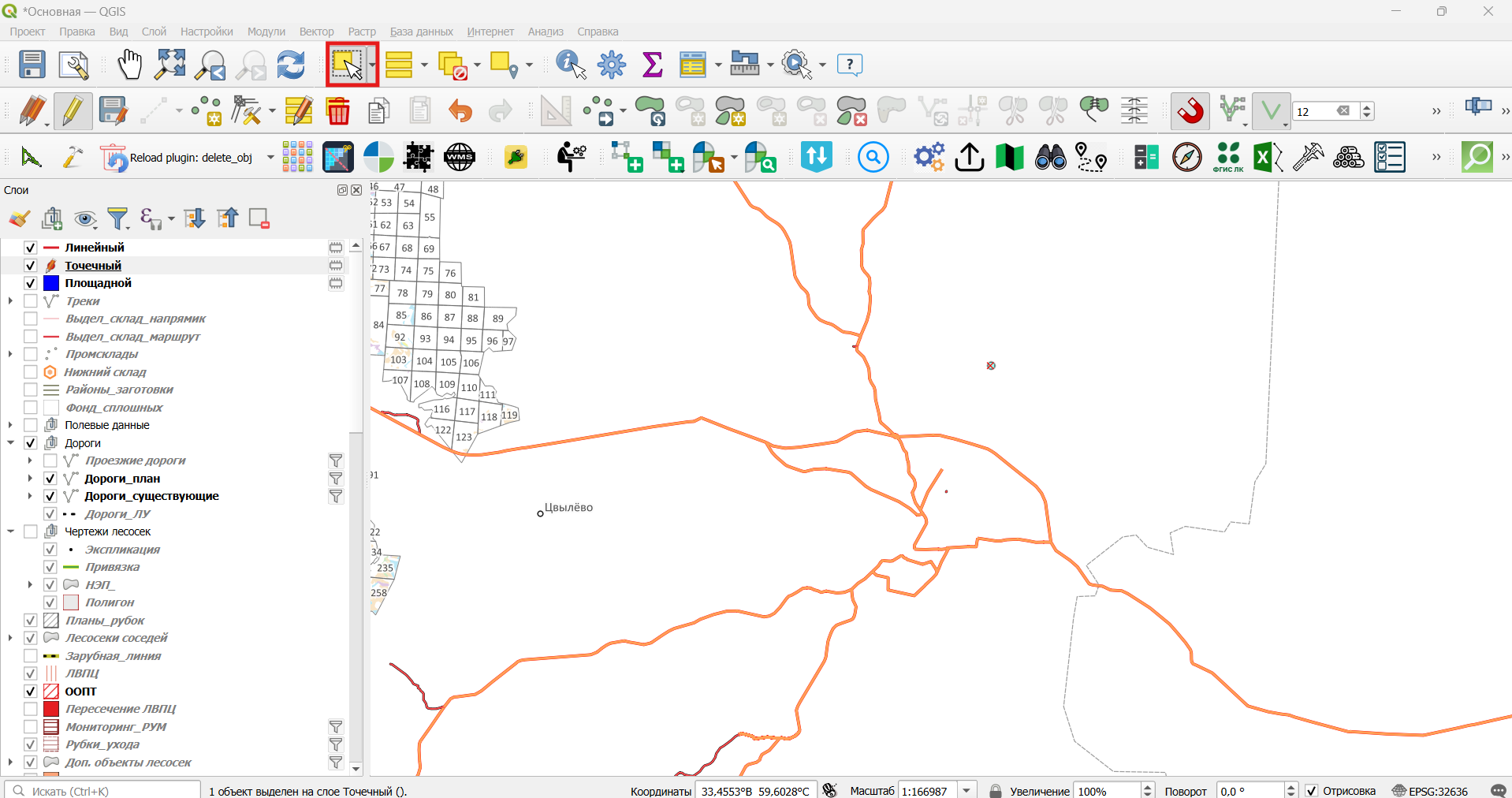Open the scale Масштаб dropdown arrow
This screenshot has width=1512, height=798.
[967, 791]
